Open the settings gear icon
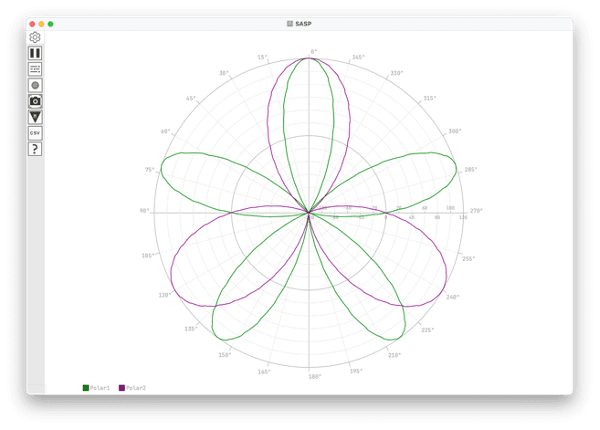 pyautogui.click(x=35, y=37)
